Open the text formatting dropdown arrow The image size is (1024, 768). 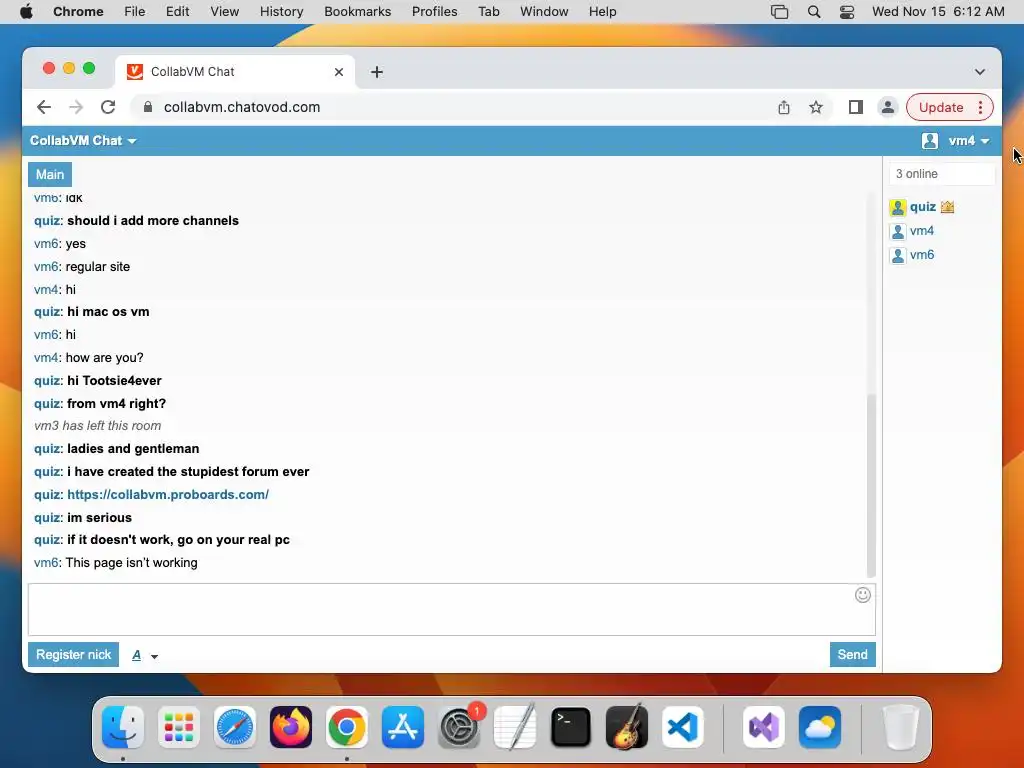point(155,656)
